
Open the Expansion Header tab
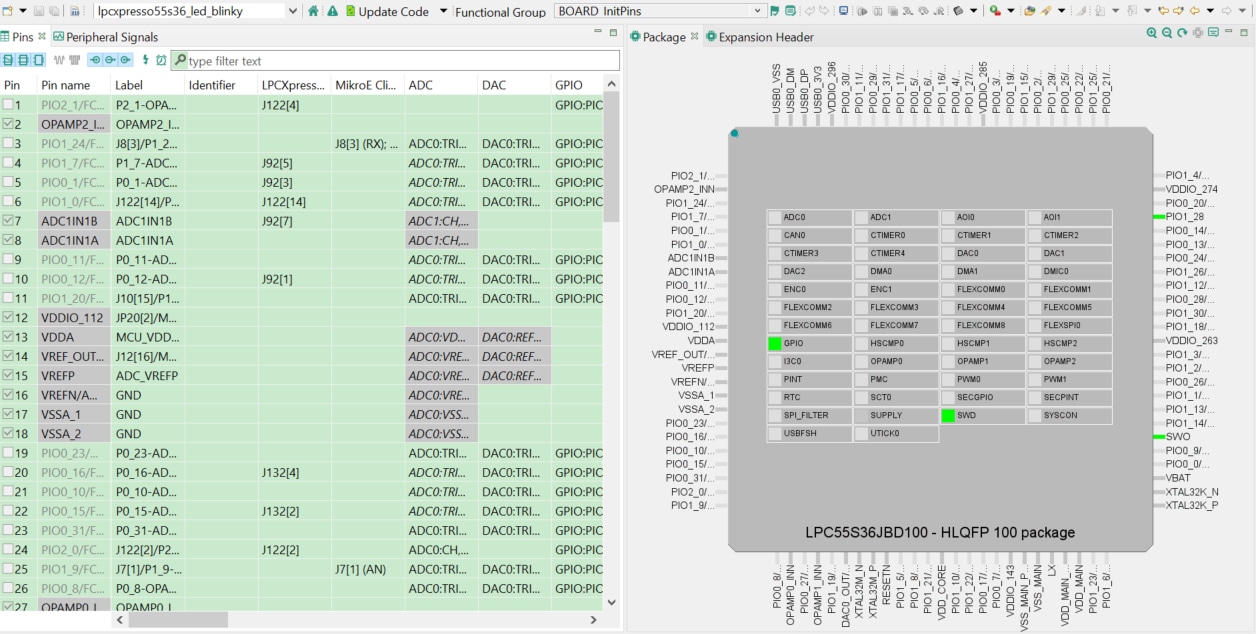point(765,37)
